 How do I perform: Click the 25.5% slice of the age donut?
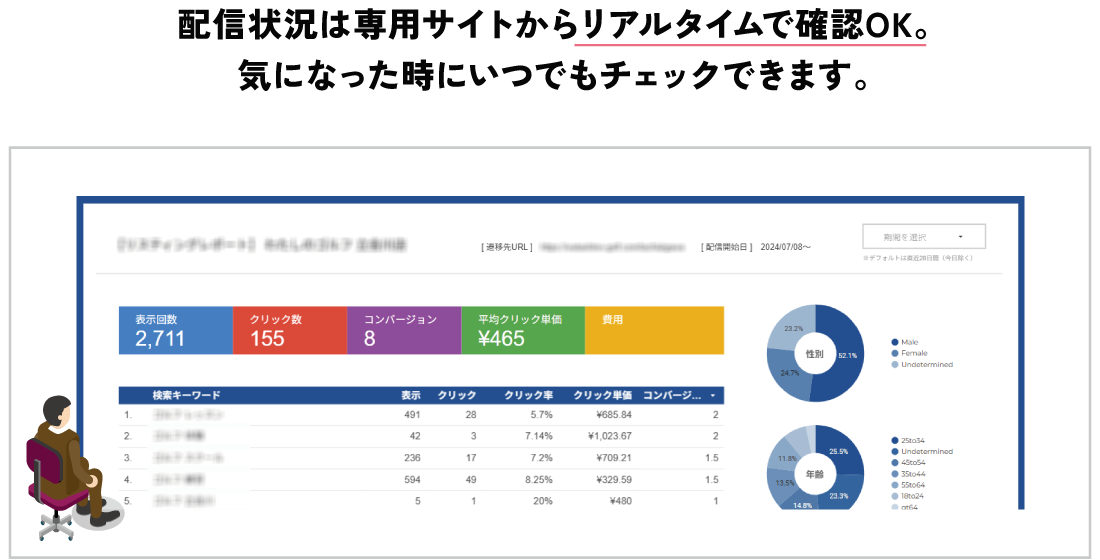(x=836, y=449)
